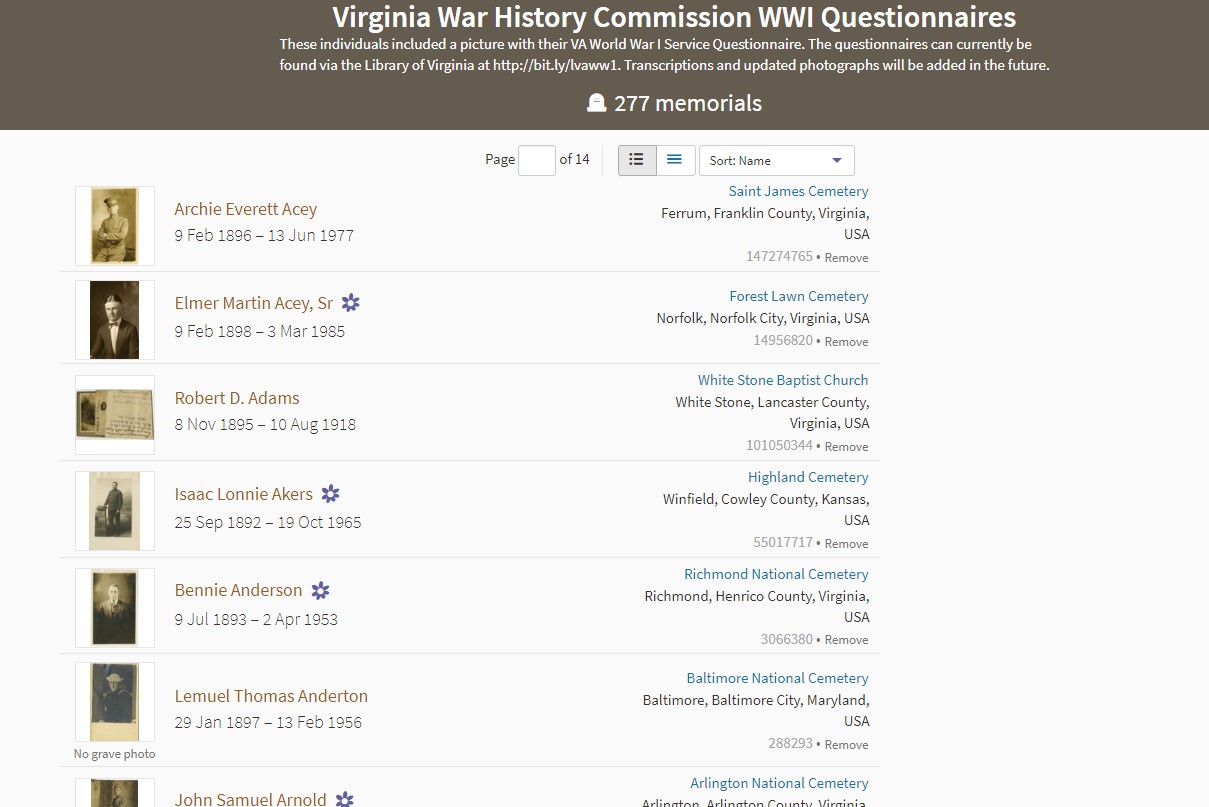Click the flower icon next to Bennie Anderson
Viewport: 1209px width, 807px height.
320,590
